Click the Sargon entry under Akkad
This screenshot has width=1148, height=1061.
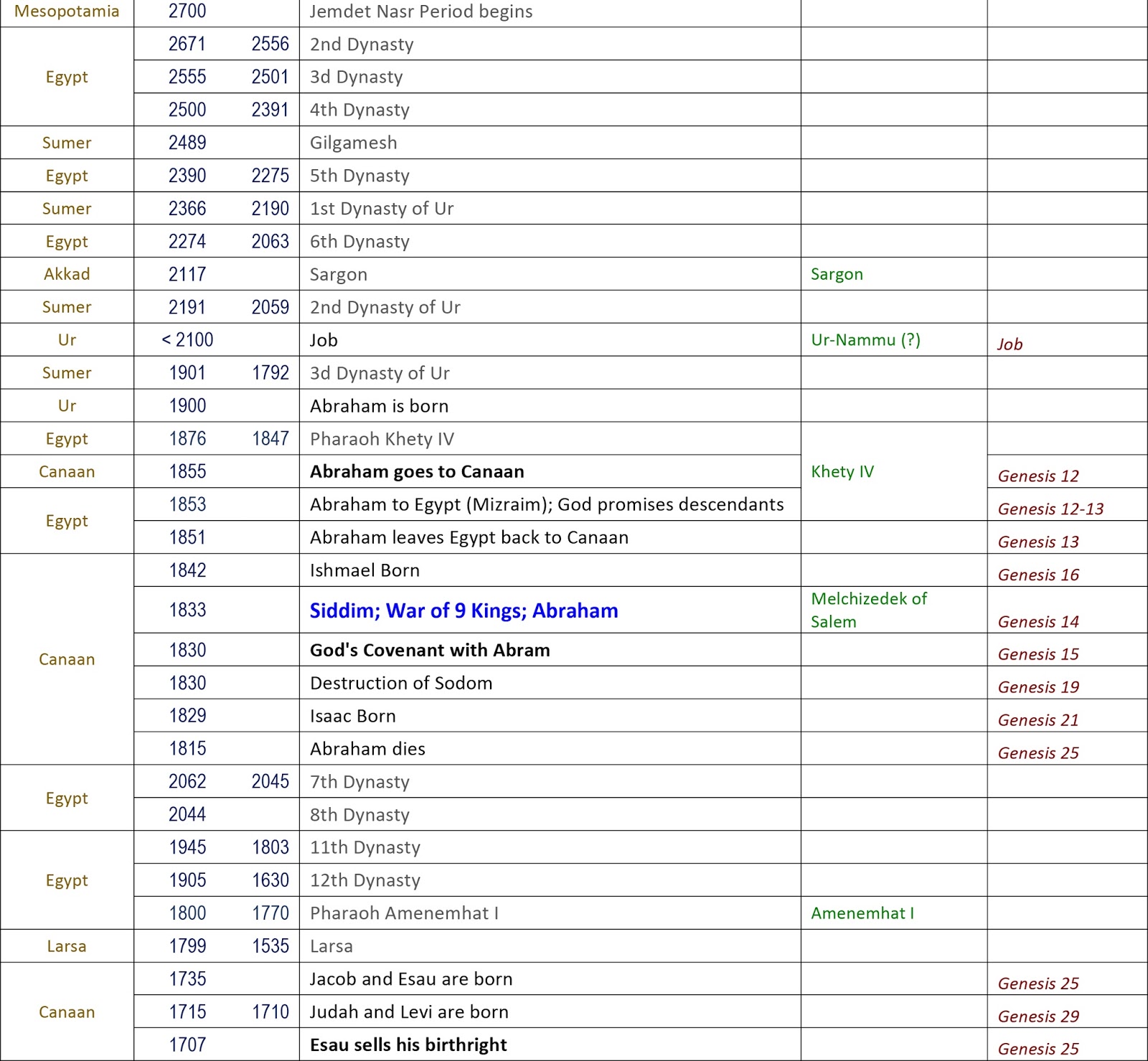click(x=338, y=274)
